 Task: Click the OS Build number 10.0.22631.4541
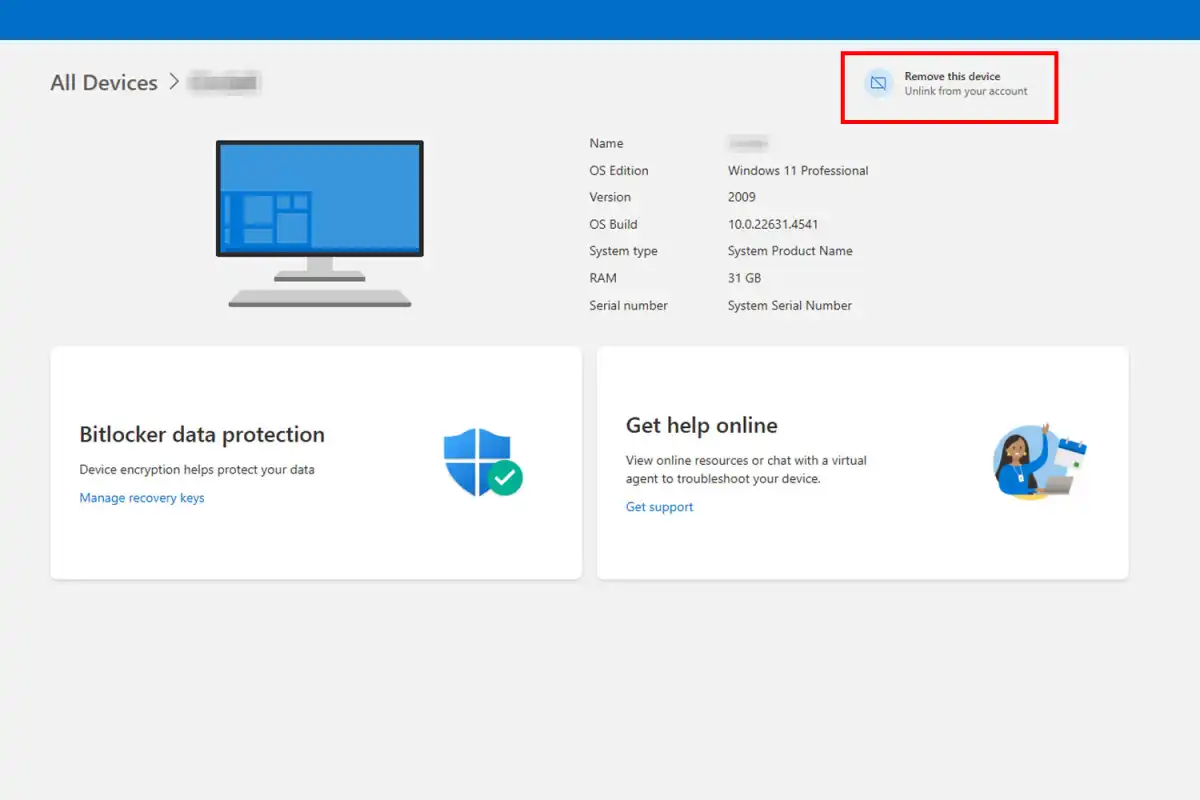772,225
